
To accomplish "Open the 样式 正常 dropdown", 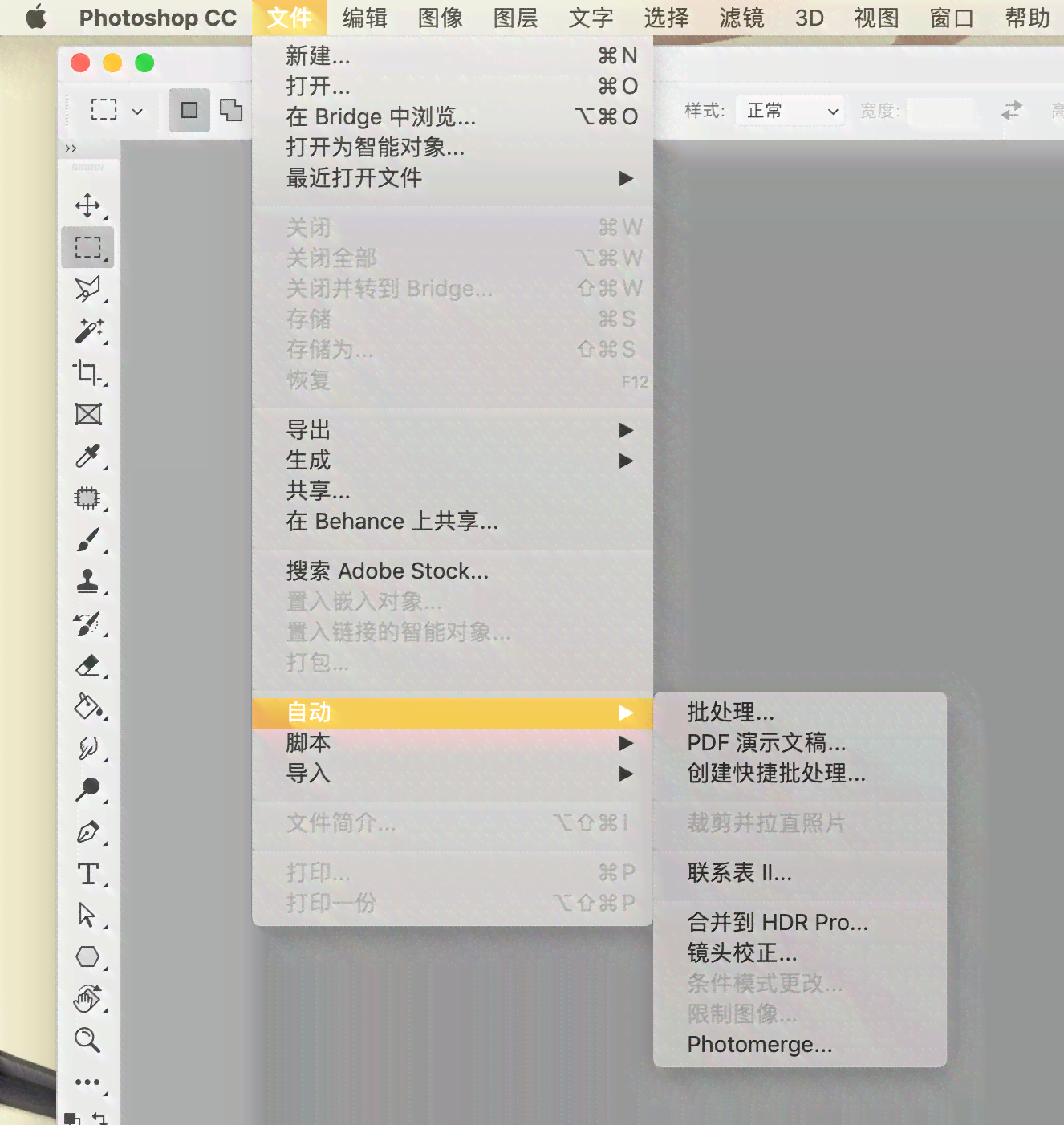I will pos(790,111).
